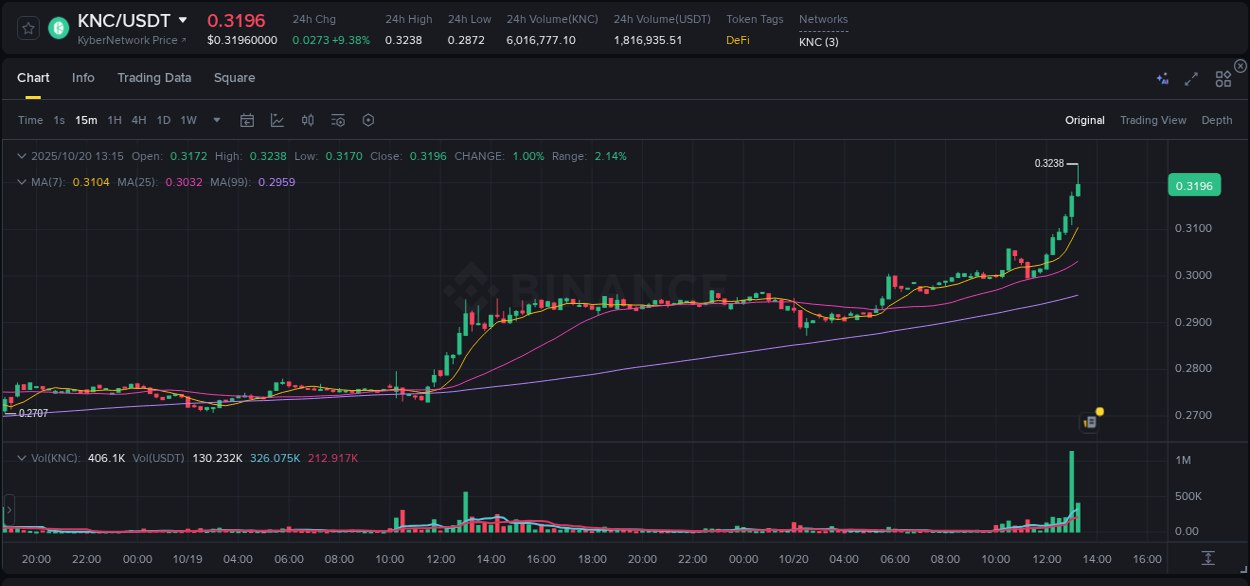The height and width of the screenshot is (586, 1250).
Task: Switch to the Depth chart view
Action: pyautogui.click(x=1216, y=120)
